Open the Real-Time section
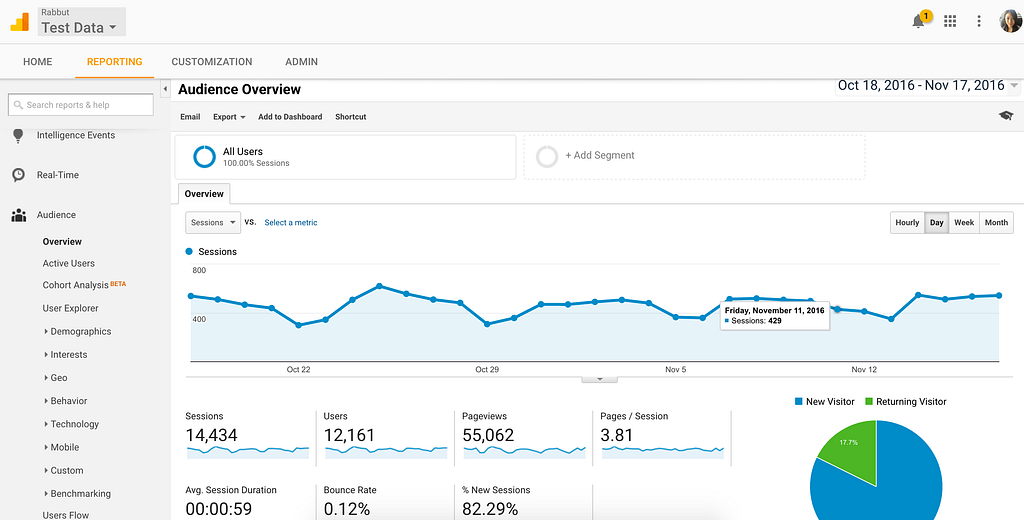 [57, 175]
